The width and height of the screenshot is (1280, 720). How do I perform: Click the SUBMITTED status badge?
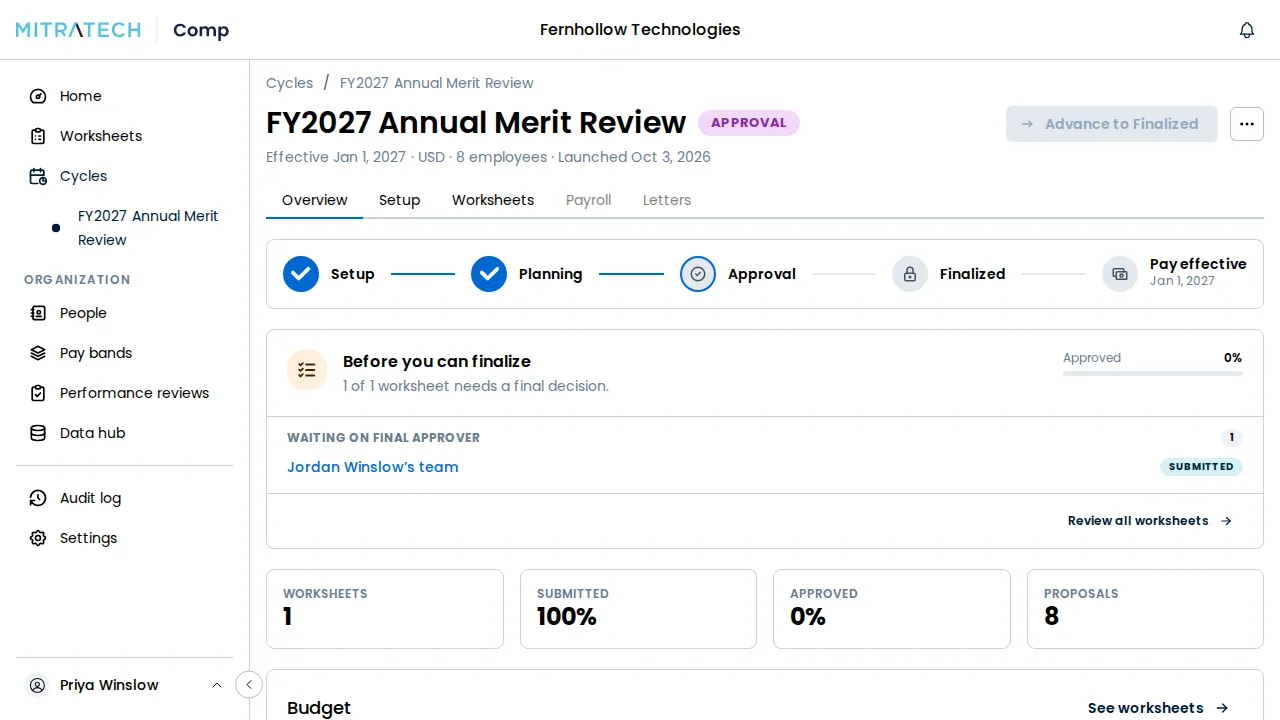point(1201,467)
